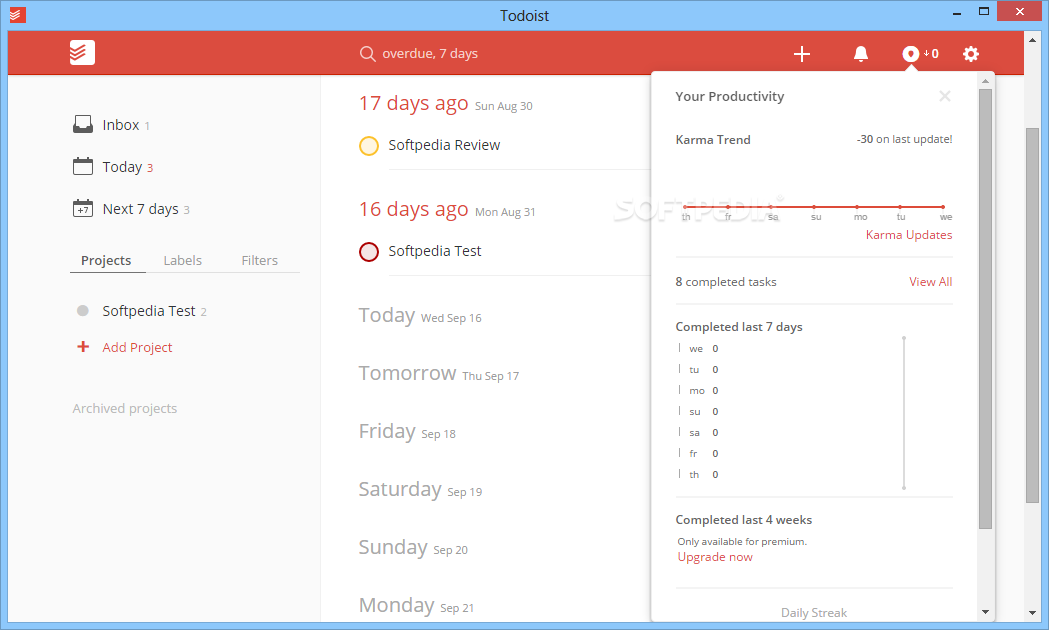Viewport: 1049px width, 630px height.
Task: Click the Karma Updates link
Action: (x=909, y=235)
